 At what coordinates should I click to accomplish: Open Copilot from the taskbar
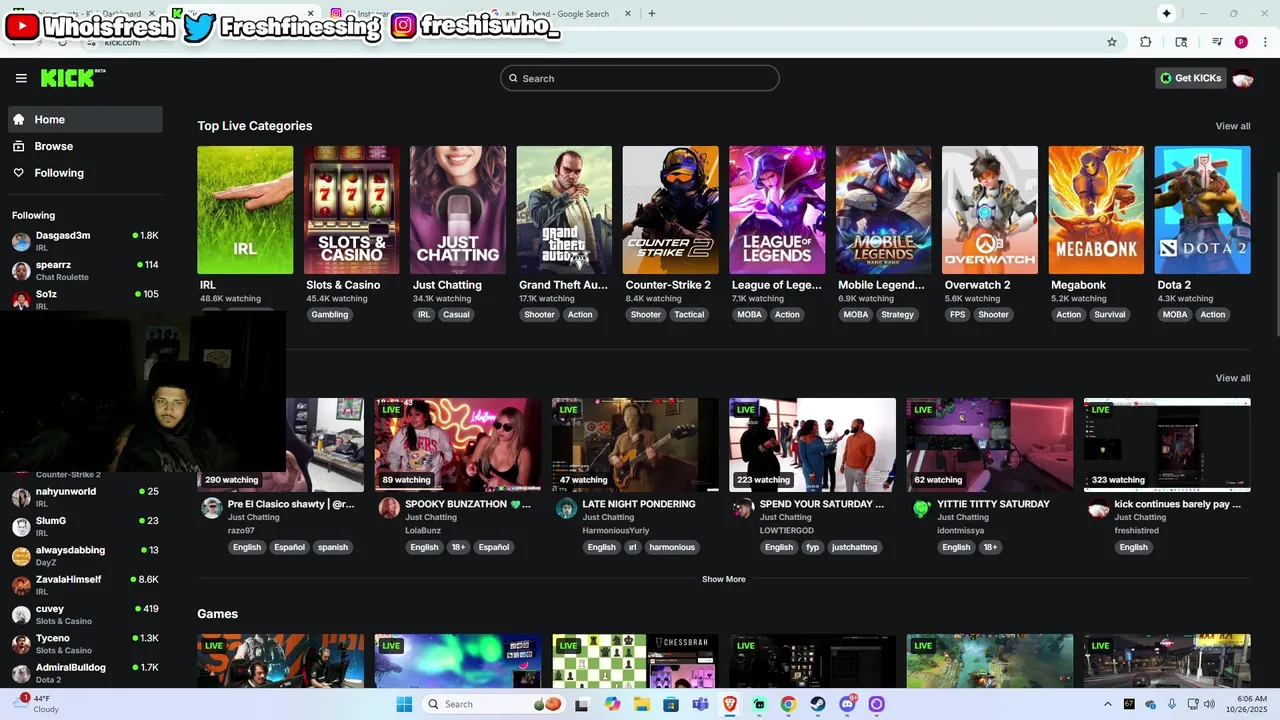tap(612, 704)
